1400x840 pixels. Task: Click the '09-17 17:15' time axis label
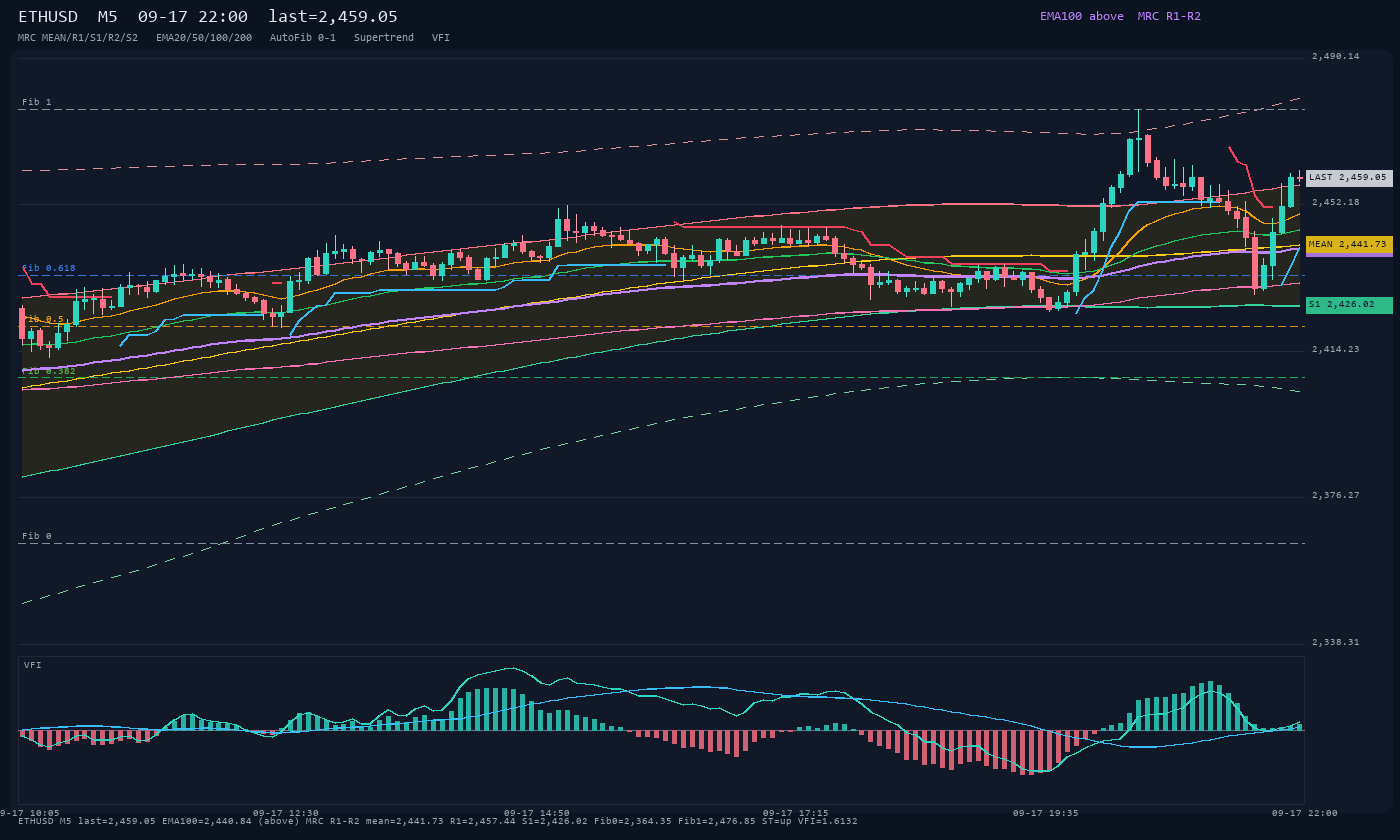click(795, 813)
